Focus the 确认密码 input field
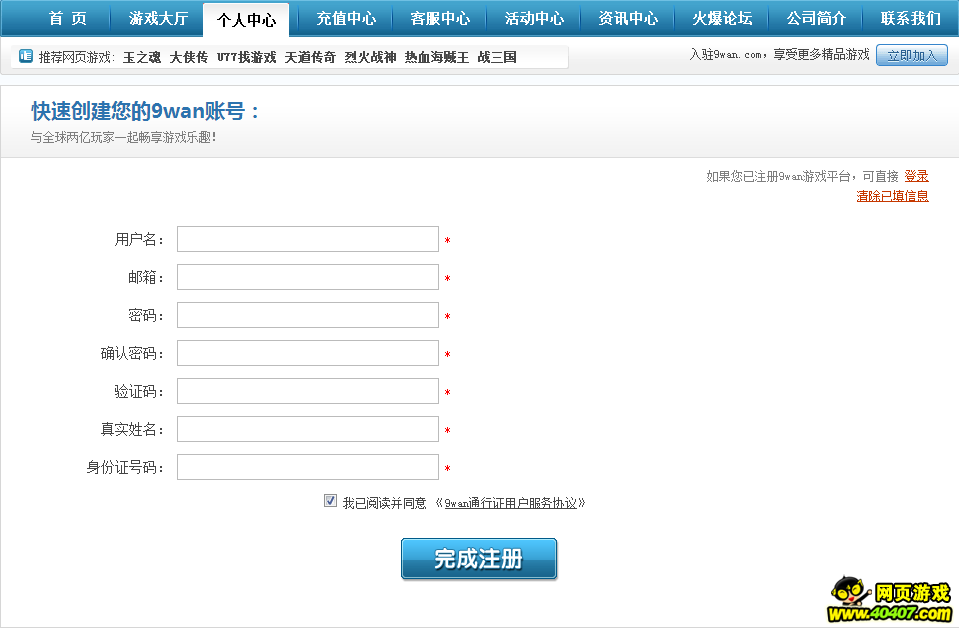This screenshot has height=629, width=959. (x=308, y=353)
